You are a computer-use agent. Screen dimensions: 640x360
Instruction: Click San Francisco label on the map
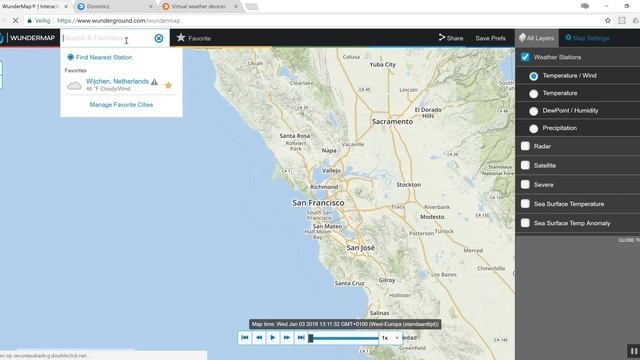click(318, 202)
